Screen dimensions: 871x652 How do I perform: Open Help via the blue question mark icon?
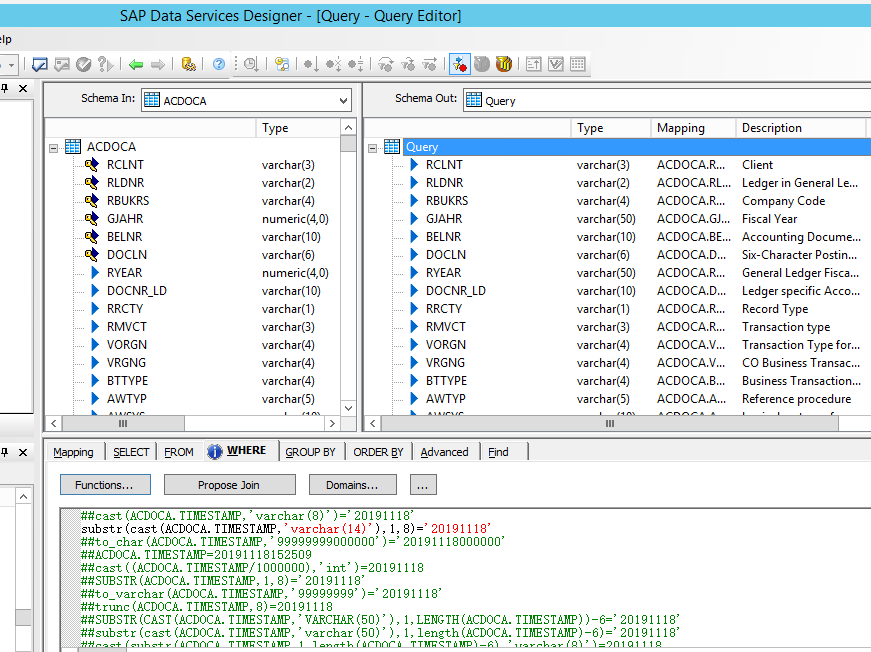click(221, 64)
